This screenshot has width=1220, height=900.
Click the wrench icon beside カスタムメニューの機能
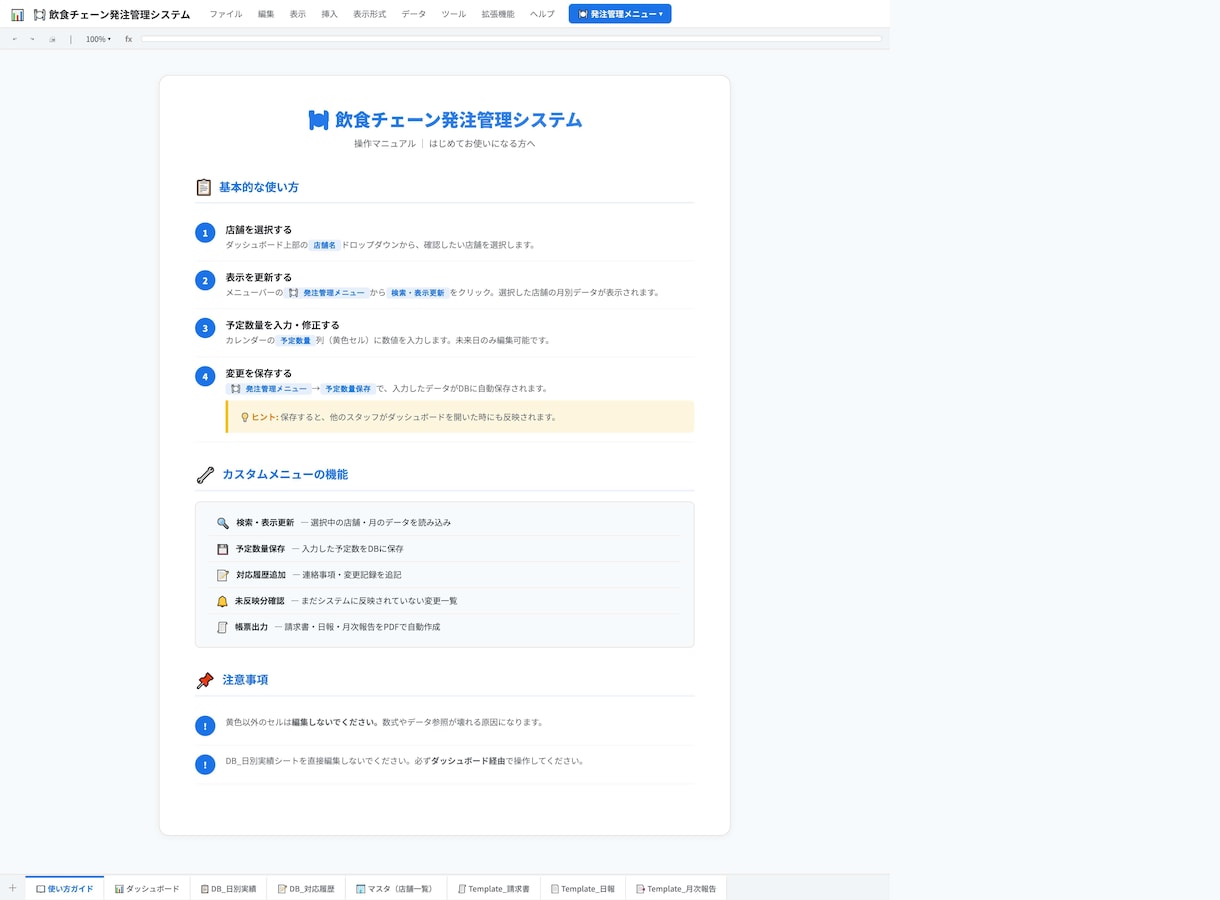[205, 475]
